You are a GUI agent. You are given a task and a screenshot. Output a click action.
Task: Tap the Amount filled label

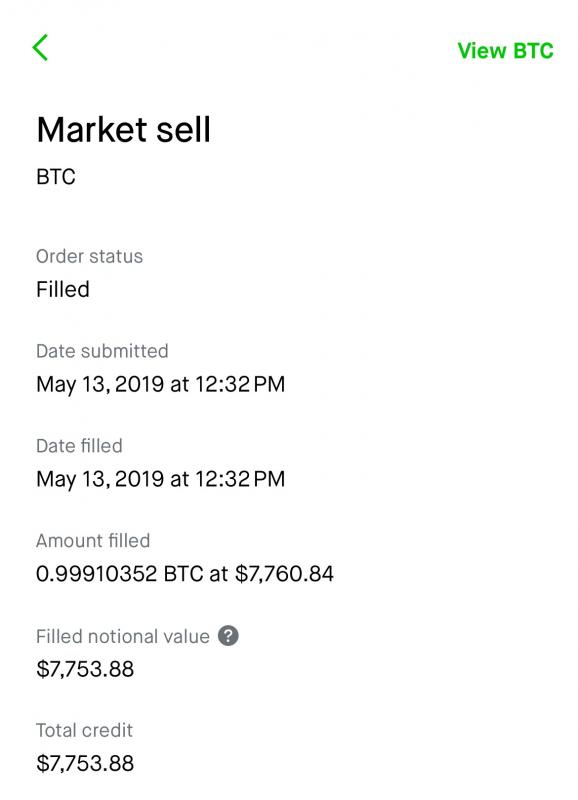[x=93, y=541]
